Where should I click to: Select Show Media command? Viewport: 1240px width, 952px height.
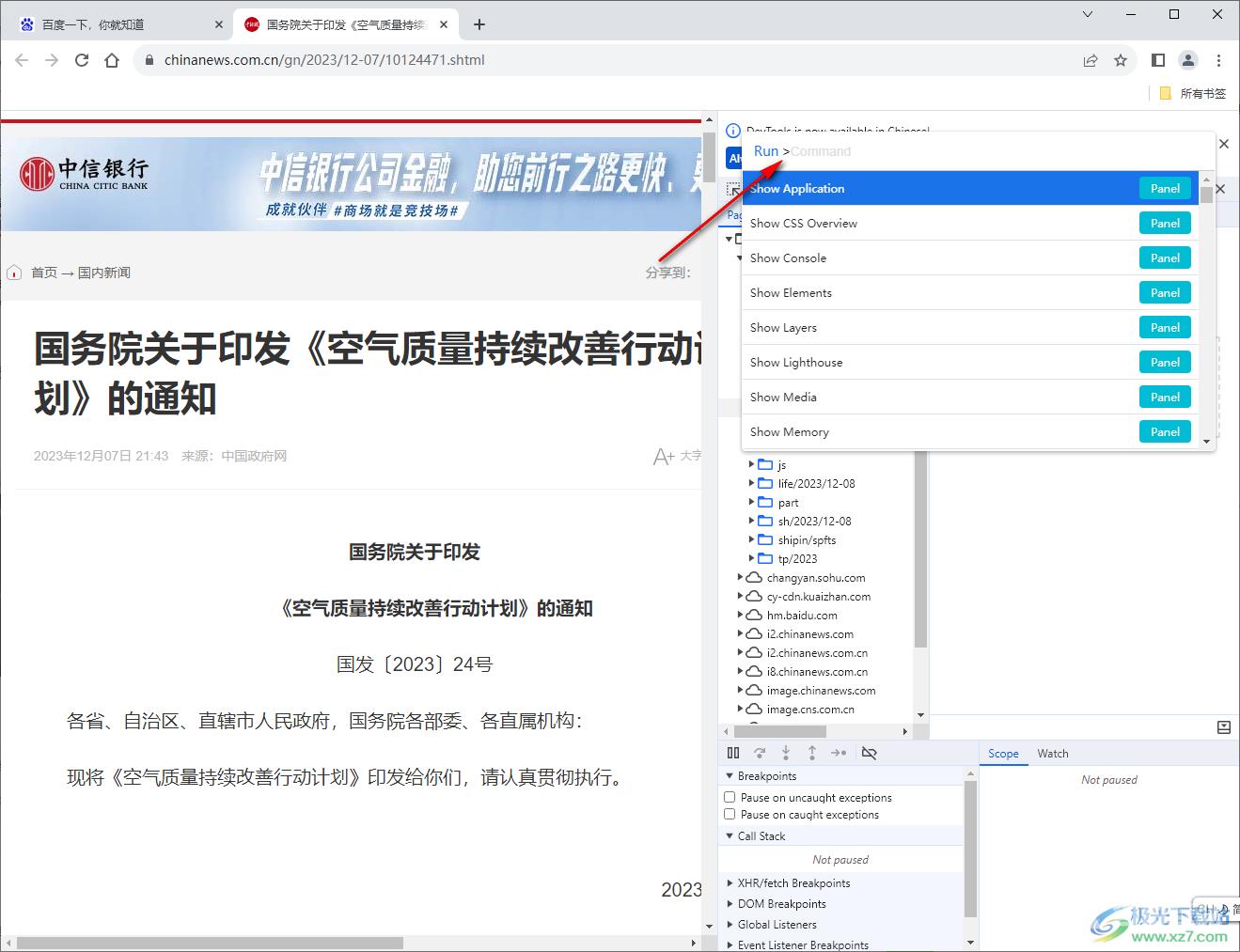(970, 397)
